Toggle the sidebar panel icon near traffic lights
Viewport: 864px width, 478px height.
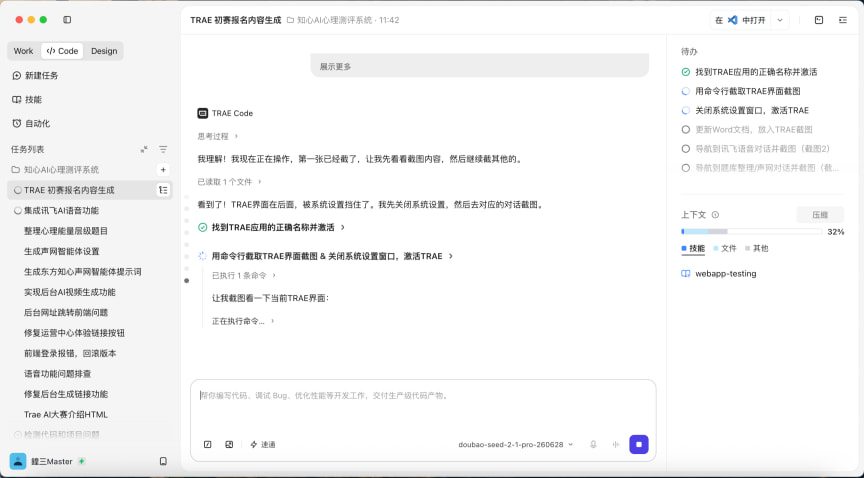click(67, 20)
